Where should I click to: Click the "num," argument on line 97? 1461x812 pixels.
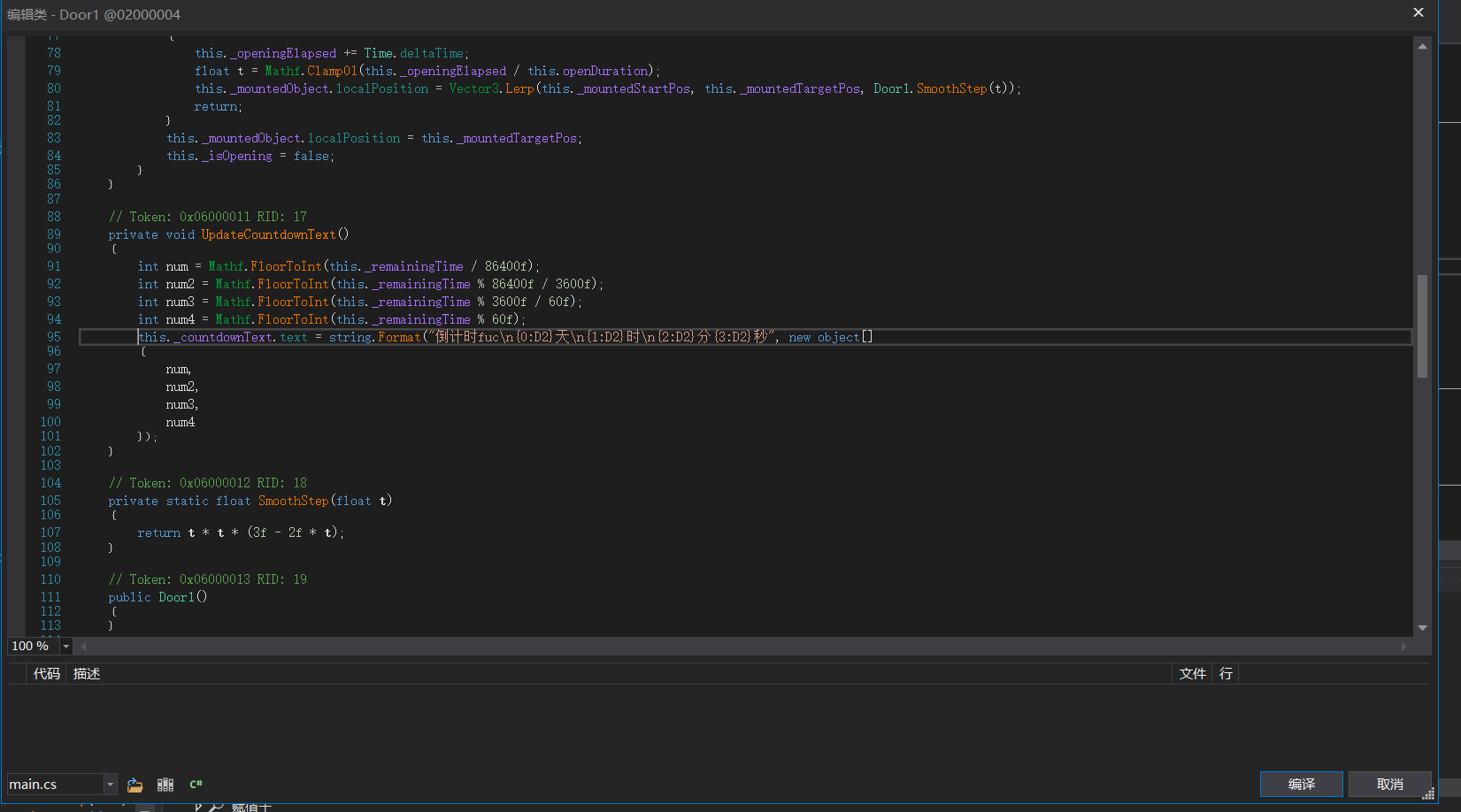[x=179, y=369]
